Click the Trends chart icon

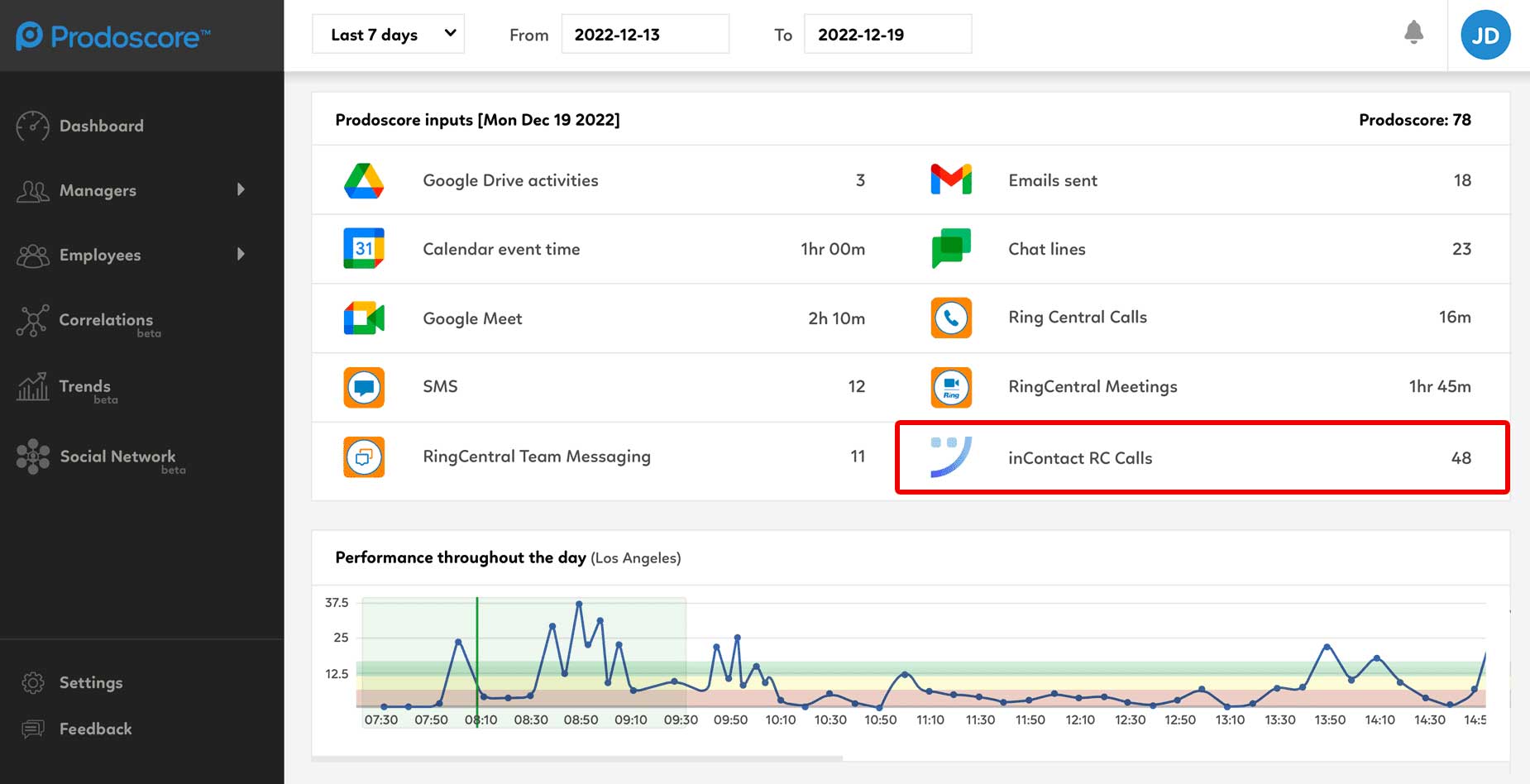pos(32,386)
